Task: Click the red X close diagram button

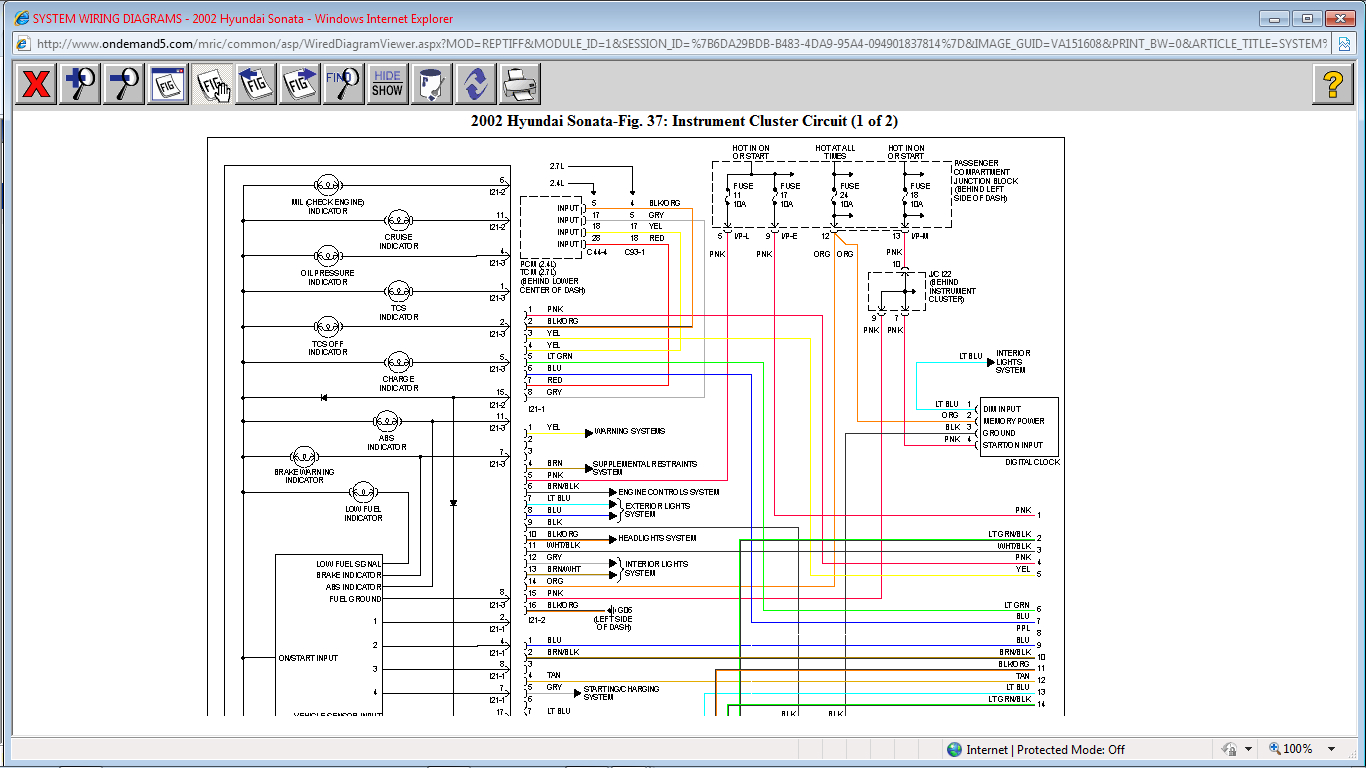Action: (x=36, y=84)
